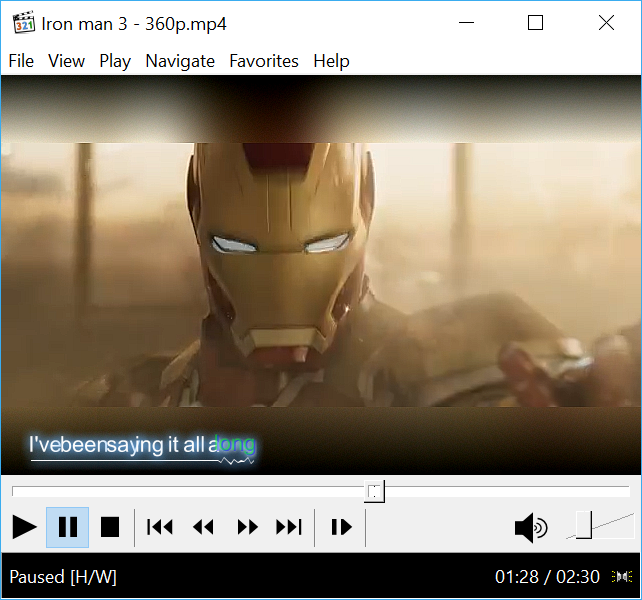Open the Favorites menu
The width and height of the screenshot is (642, 600).
click(264, 61)
